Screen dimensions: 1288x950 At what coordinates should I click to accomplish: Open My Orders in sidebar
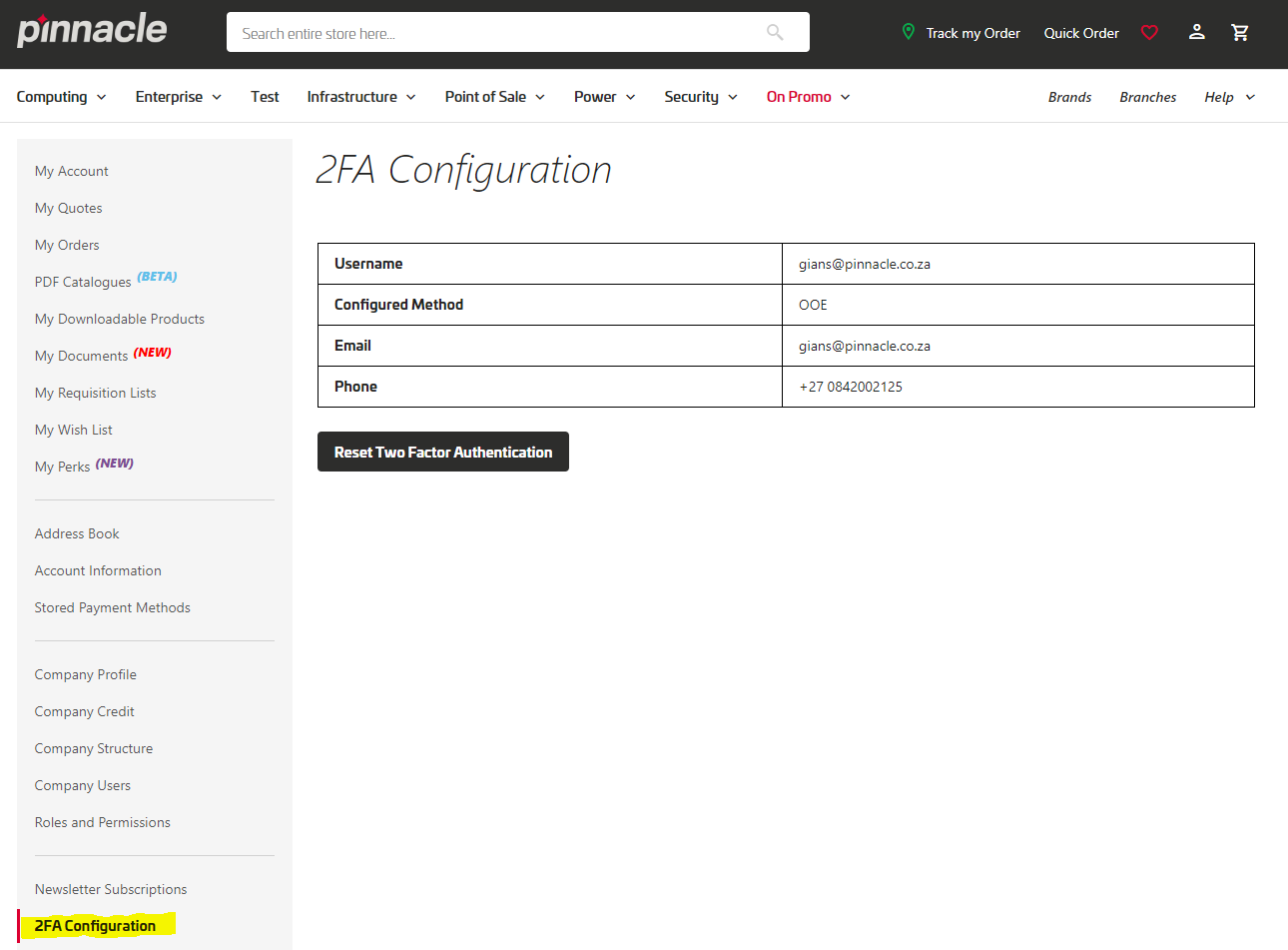point(67,245)
